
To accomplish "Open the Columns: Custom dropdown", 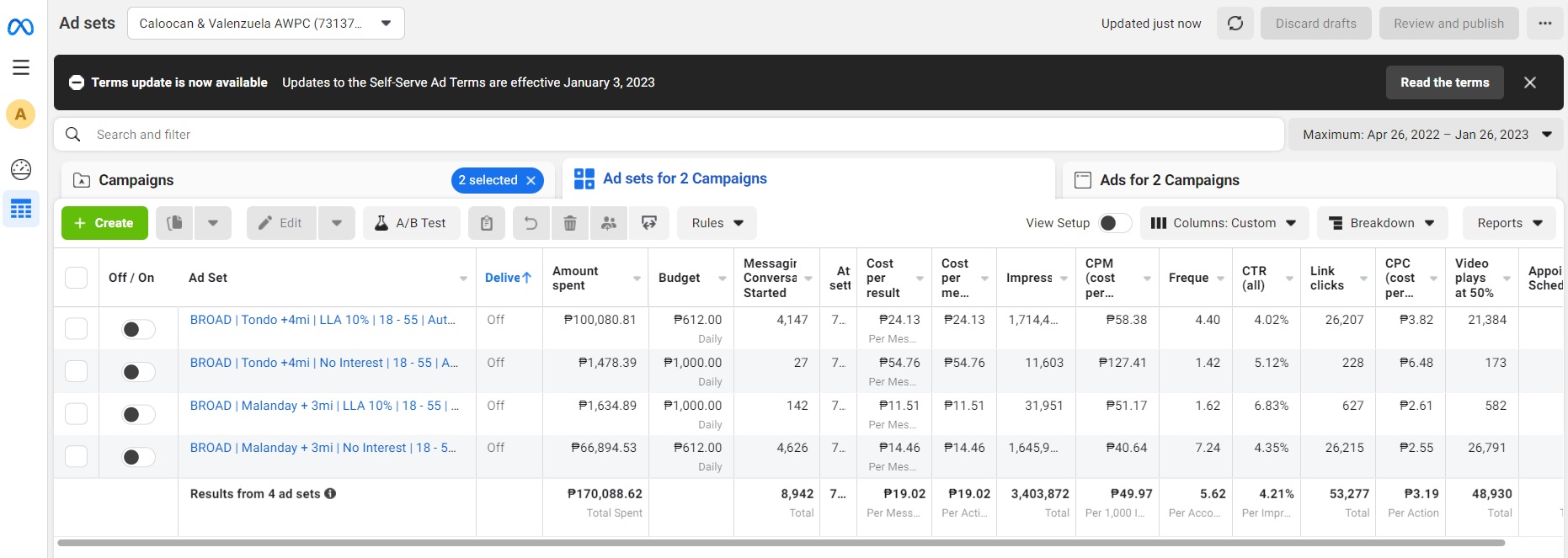I will tap(1224, 223).
